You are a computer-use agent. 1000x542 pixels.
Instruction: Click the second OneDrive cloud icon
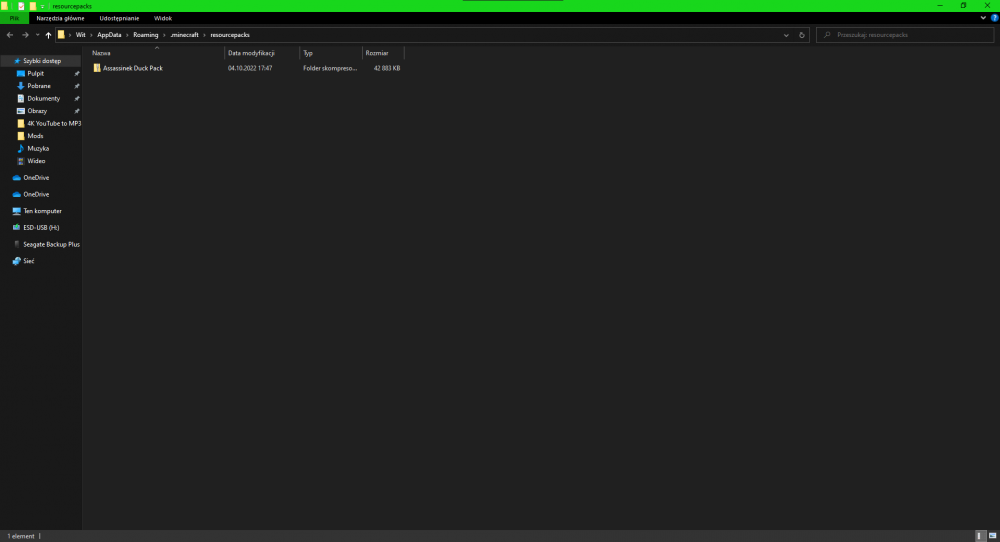coord(17,194)
